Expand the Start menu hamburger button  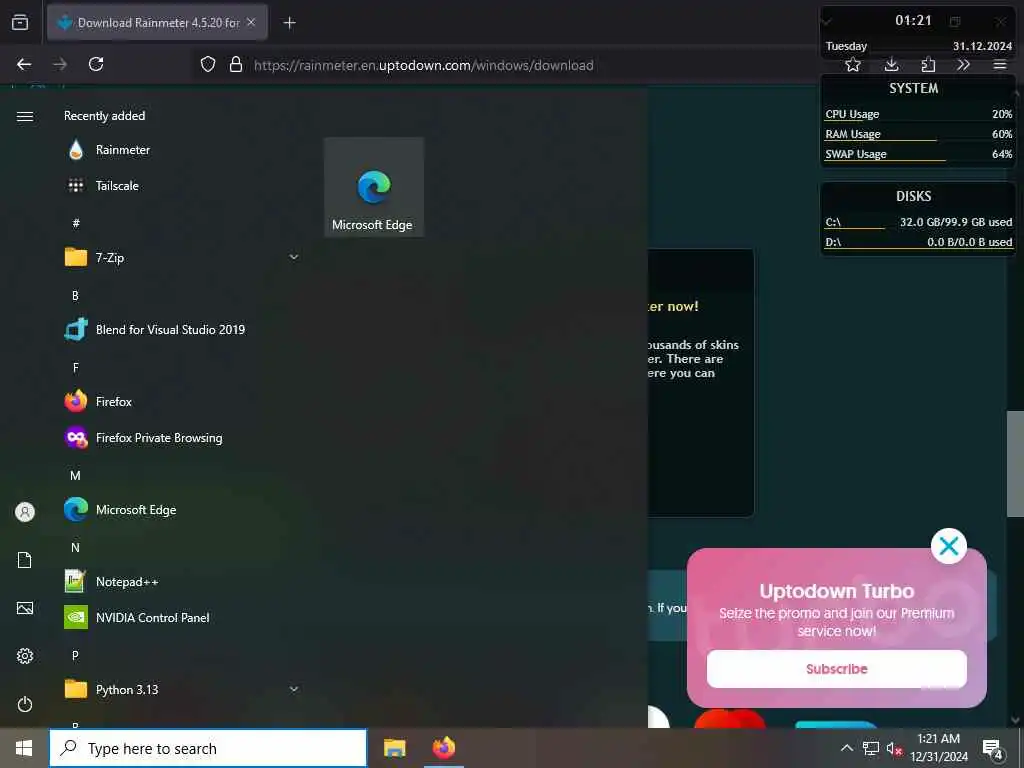coord(25,116)
